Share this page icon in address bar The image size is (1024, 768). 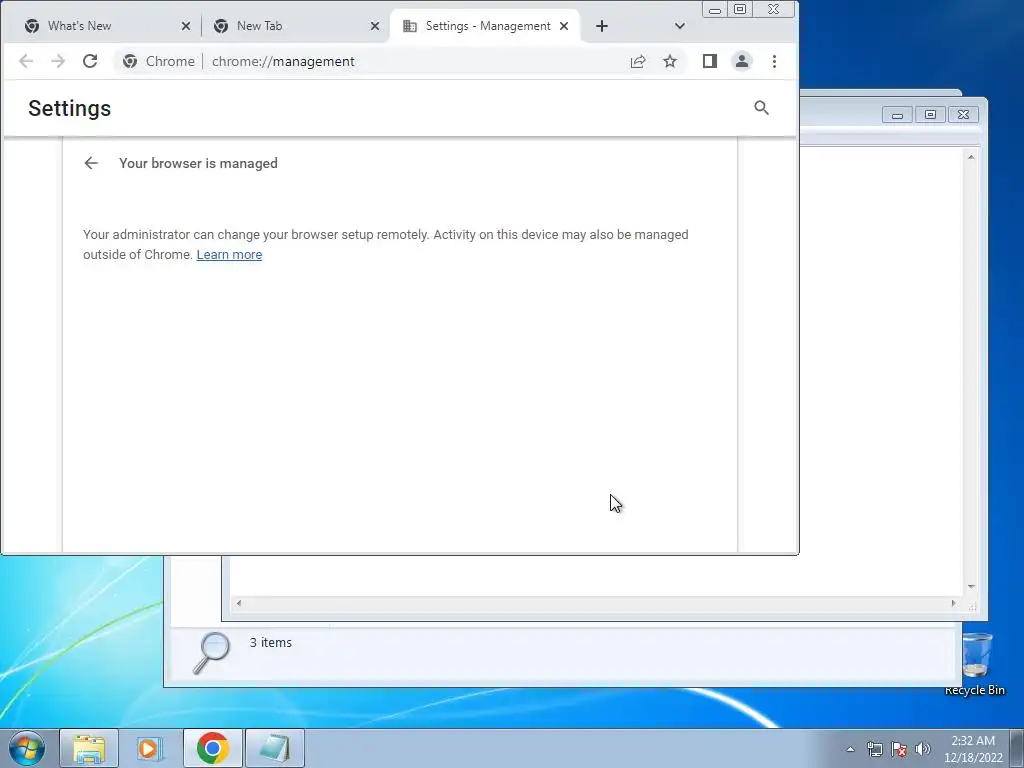click(638, 61)
